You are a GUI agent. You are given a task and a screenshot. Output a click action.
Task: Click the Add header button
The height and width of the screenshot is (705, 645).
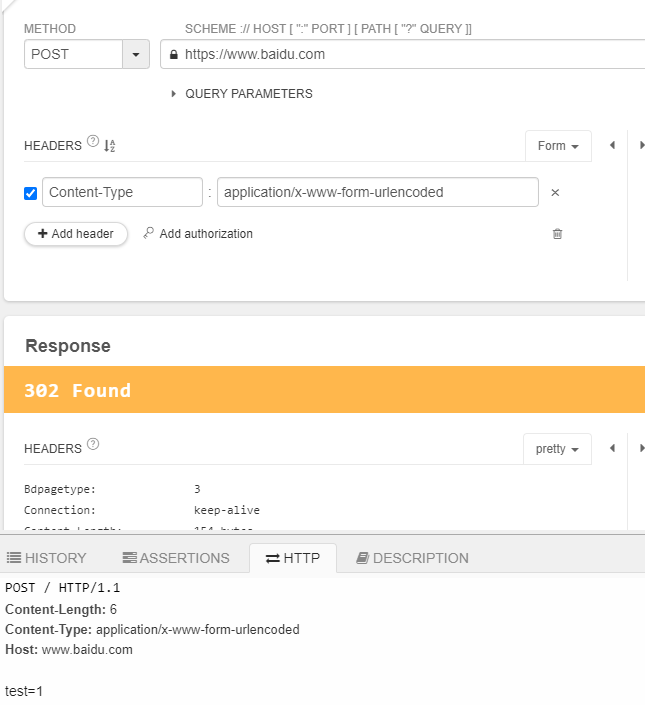point(76,234)
